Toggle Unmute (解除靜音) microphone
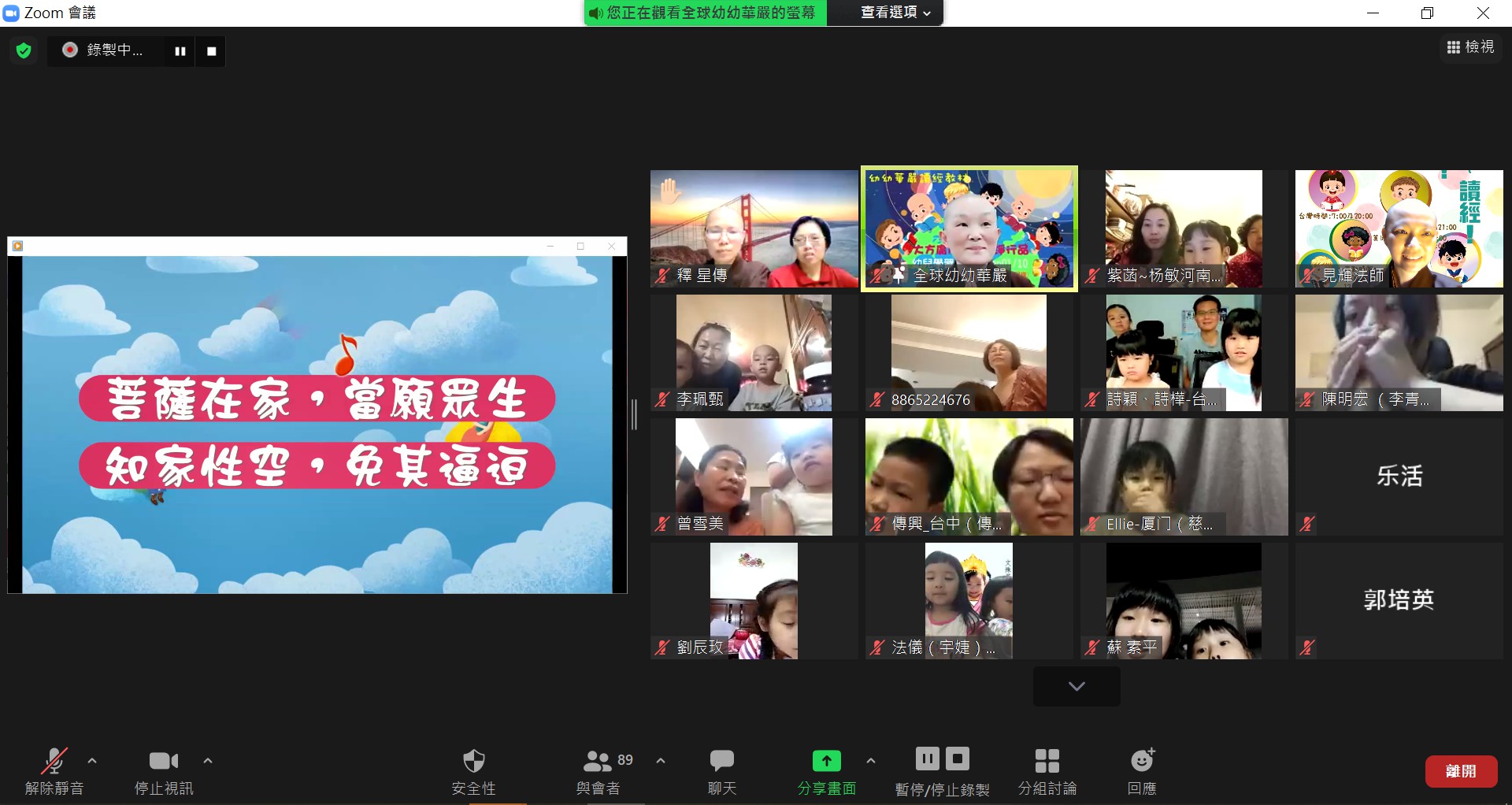The height and width of the screenshot is (805, 1512). coord(54,761)
